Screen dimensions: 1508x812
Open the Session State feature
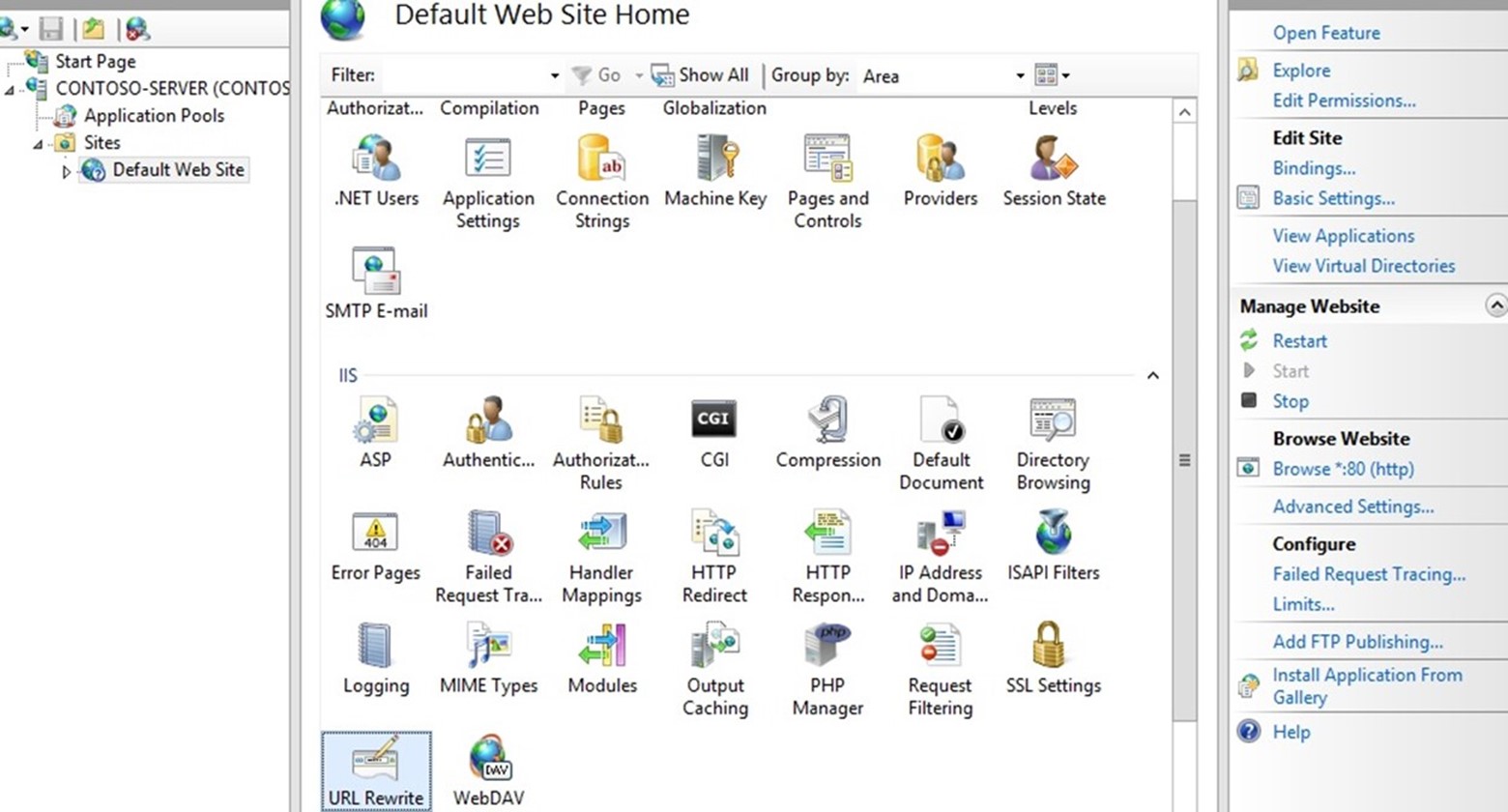[x=1054, y=172]
